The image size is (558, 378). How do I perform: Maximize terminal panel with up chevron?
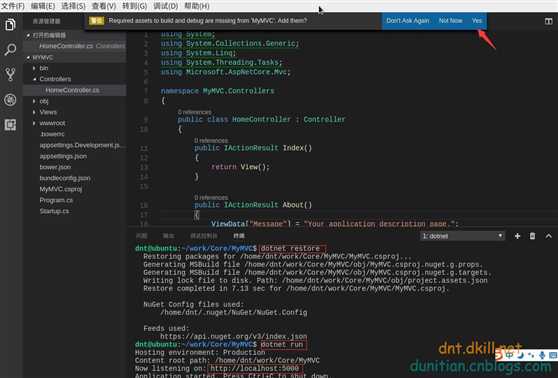[x=548, y=236]
